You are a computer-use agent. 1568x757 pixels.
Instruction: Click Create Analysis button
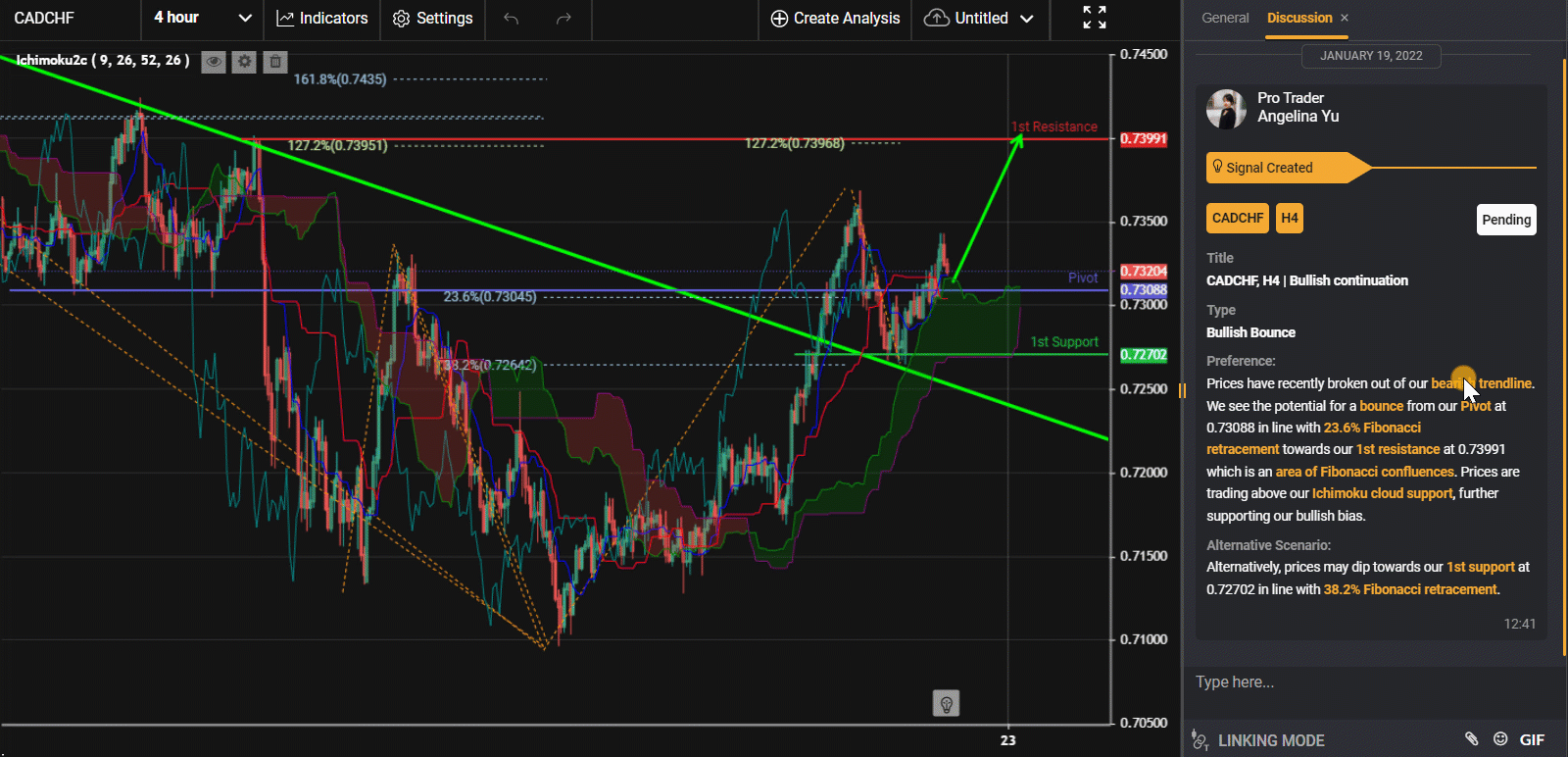835,18
